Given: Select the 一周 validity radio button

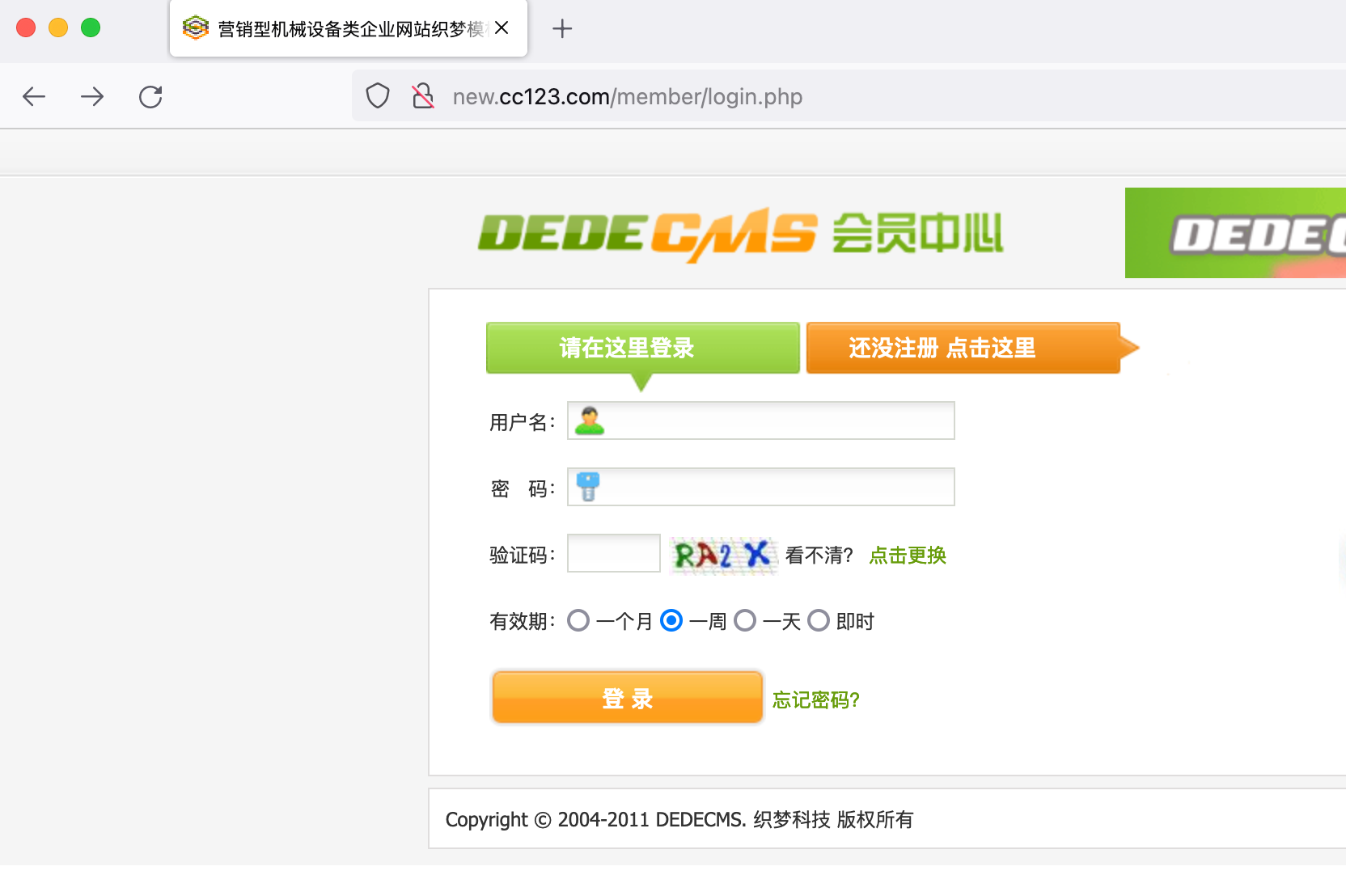Looking at the screenshot, I should [671, 621].
